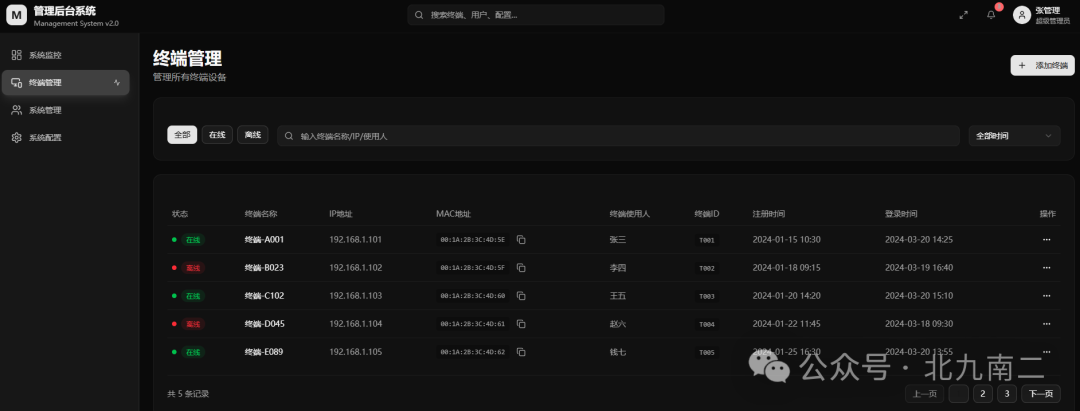Click the user avatar icon
This screenshot has width=1080, height=411.
(1021, 15)
